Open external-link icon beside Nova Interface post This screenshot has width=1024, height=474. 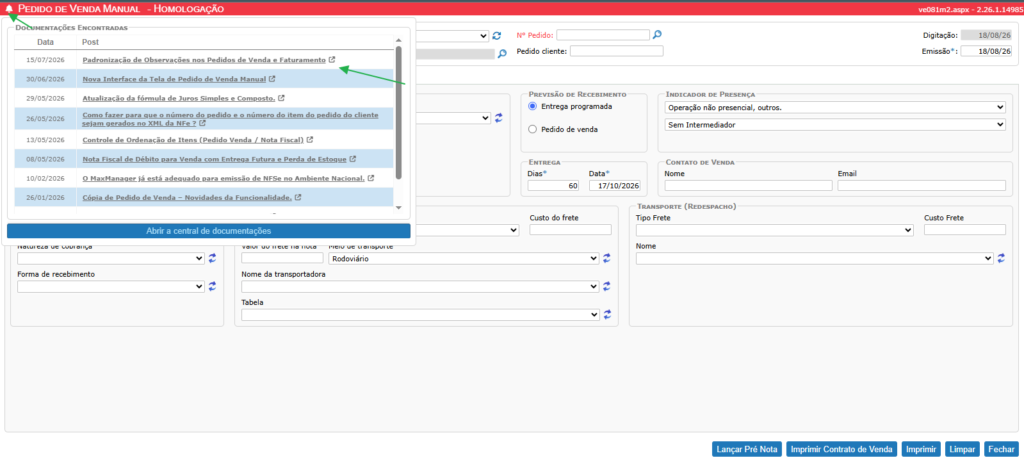tap(272, 79)
